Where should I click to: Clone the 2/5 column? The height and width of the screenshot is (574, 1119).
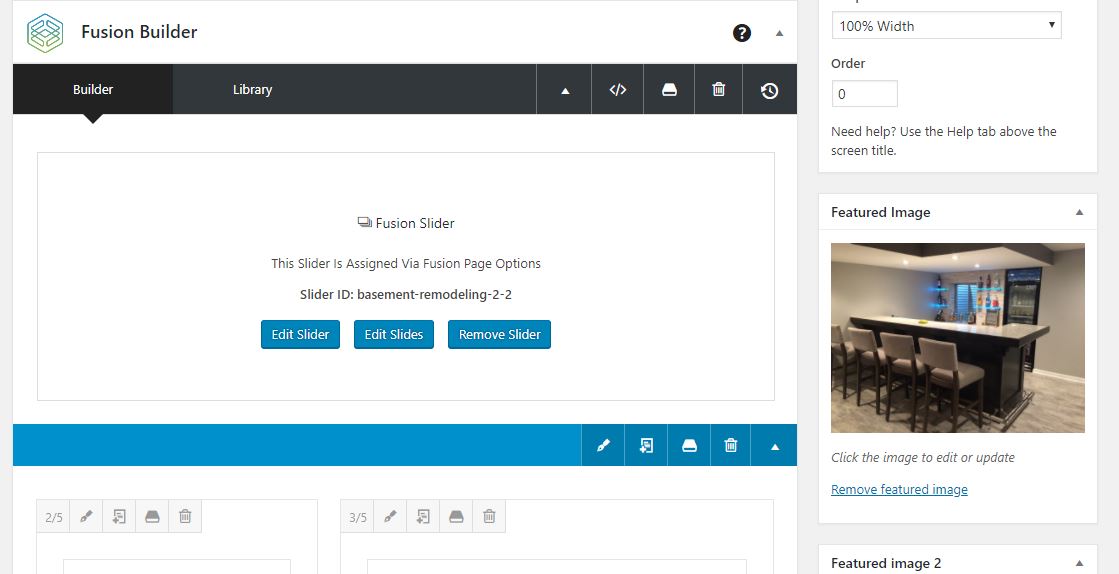pos(119,516)
